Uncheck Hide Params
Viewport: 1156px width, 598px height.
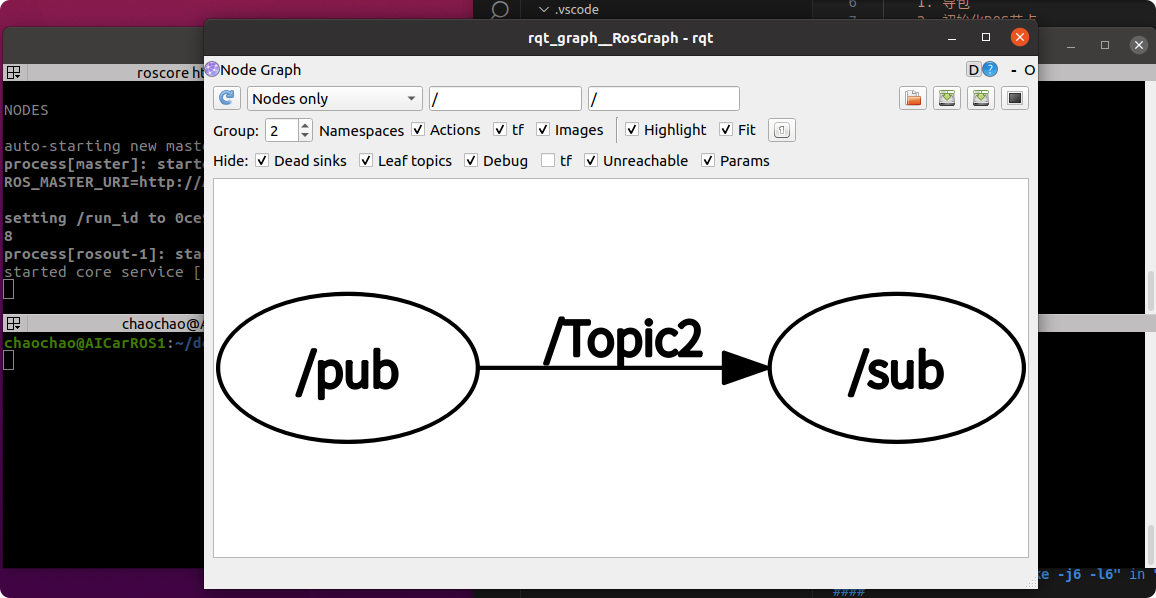(x=708, y=161)
